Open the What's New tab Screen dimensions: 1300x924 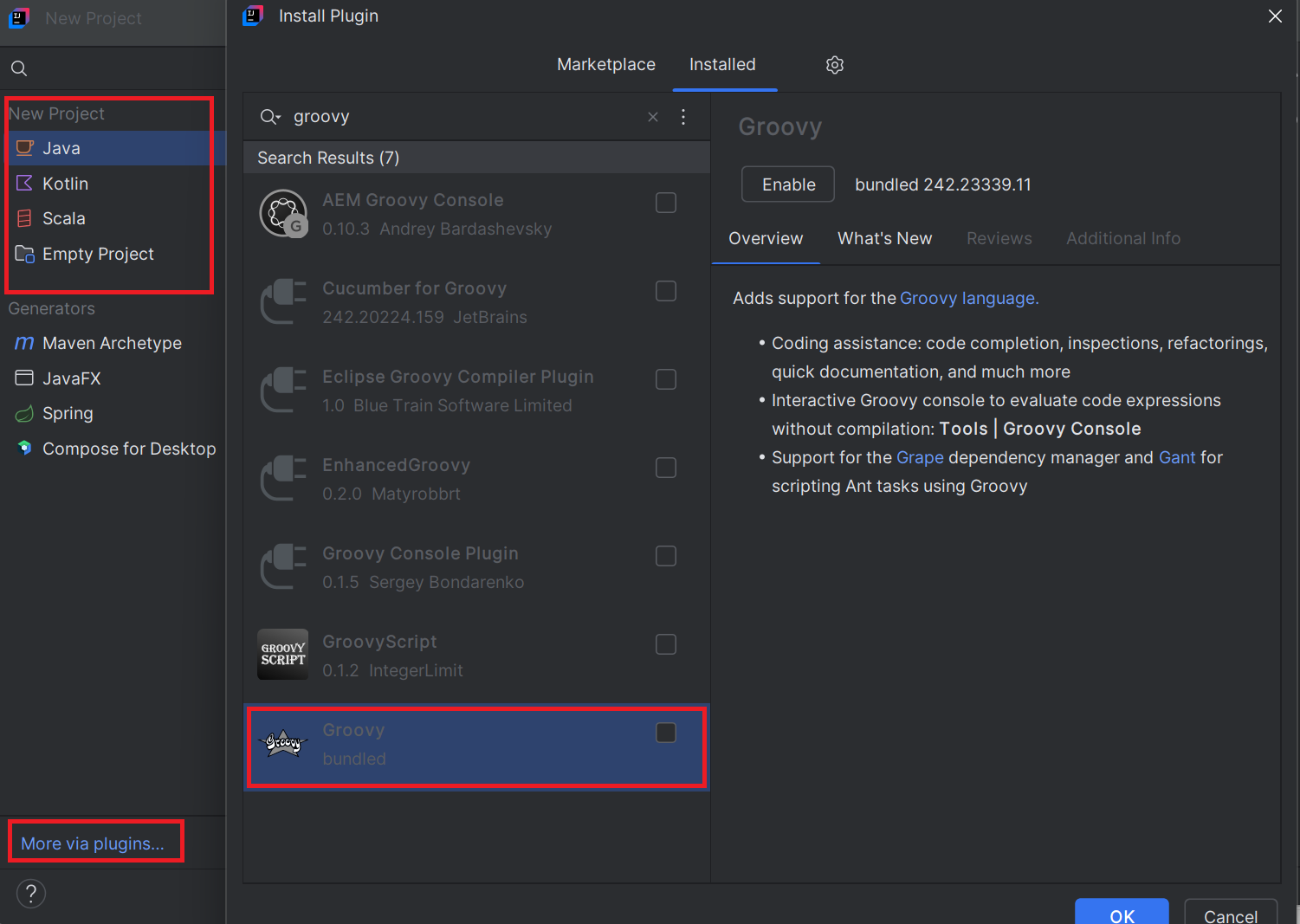pyautogui.click(x=884, y=238)
